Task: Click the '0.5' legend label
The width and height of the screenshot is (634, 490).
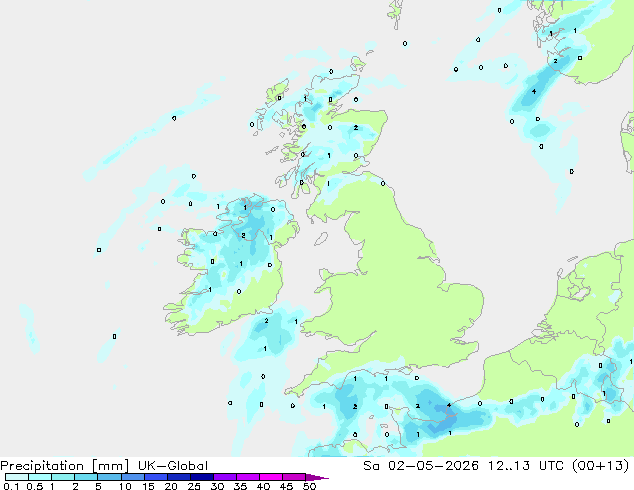Action: coord(34,486)
